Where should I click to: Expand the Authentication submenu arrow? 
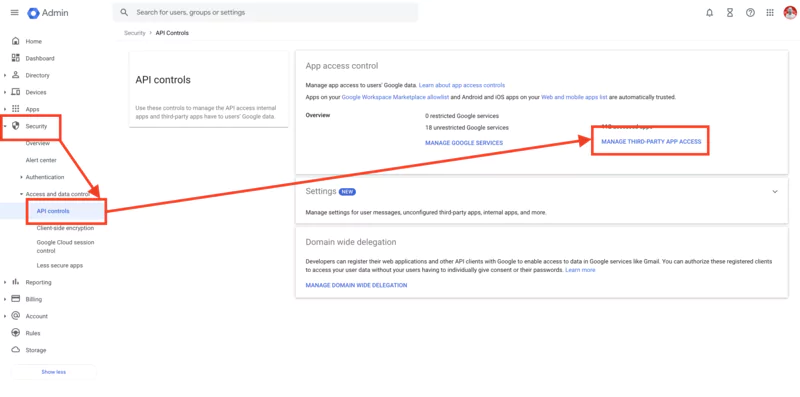21,177
